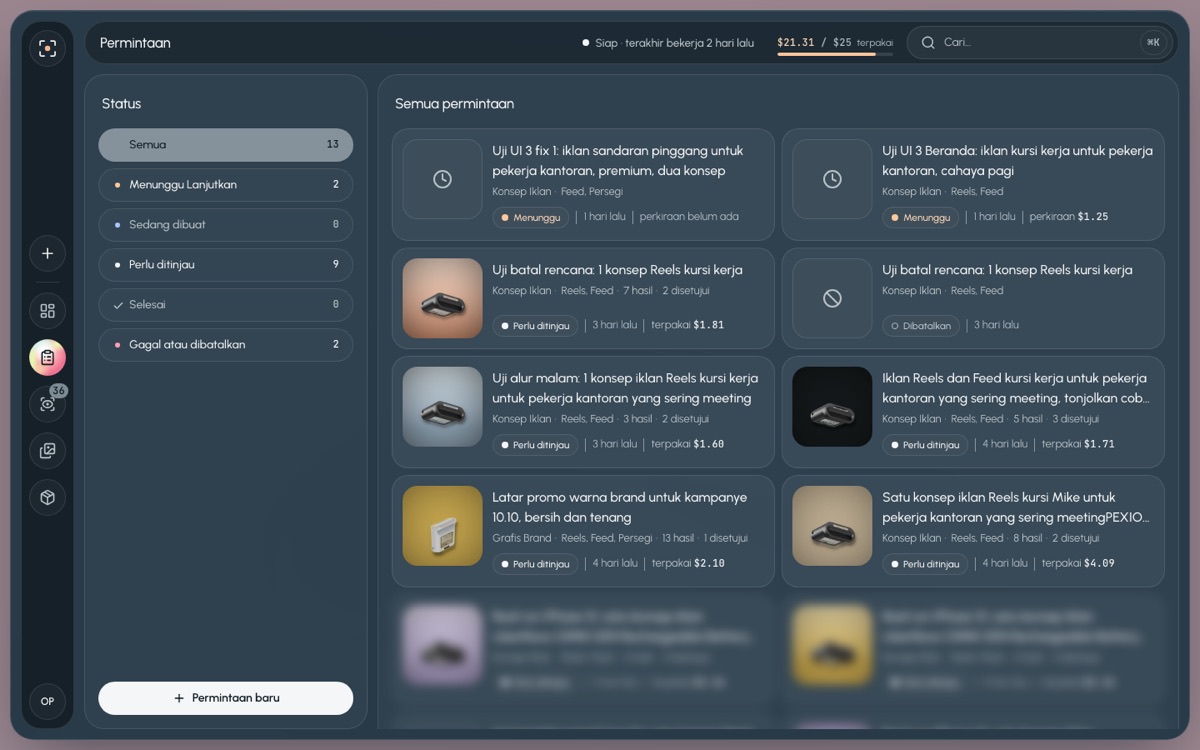Click clock placeholder on Uji UI 3 Beranda card

click(832, 179)
